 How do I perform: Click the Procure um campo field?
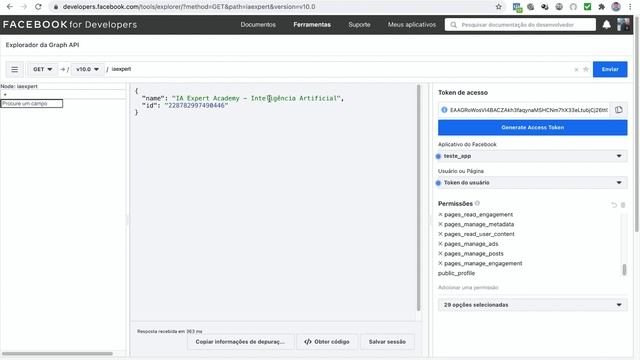pyautogui.click(x=31, y=104)
